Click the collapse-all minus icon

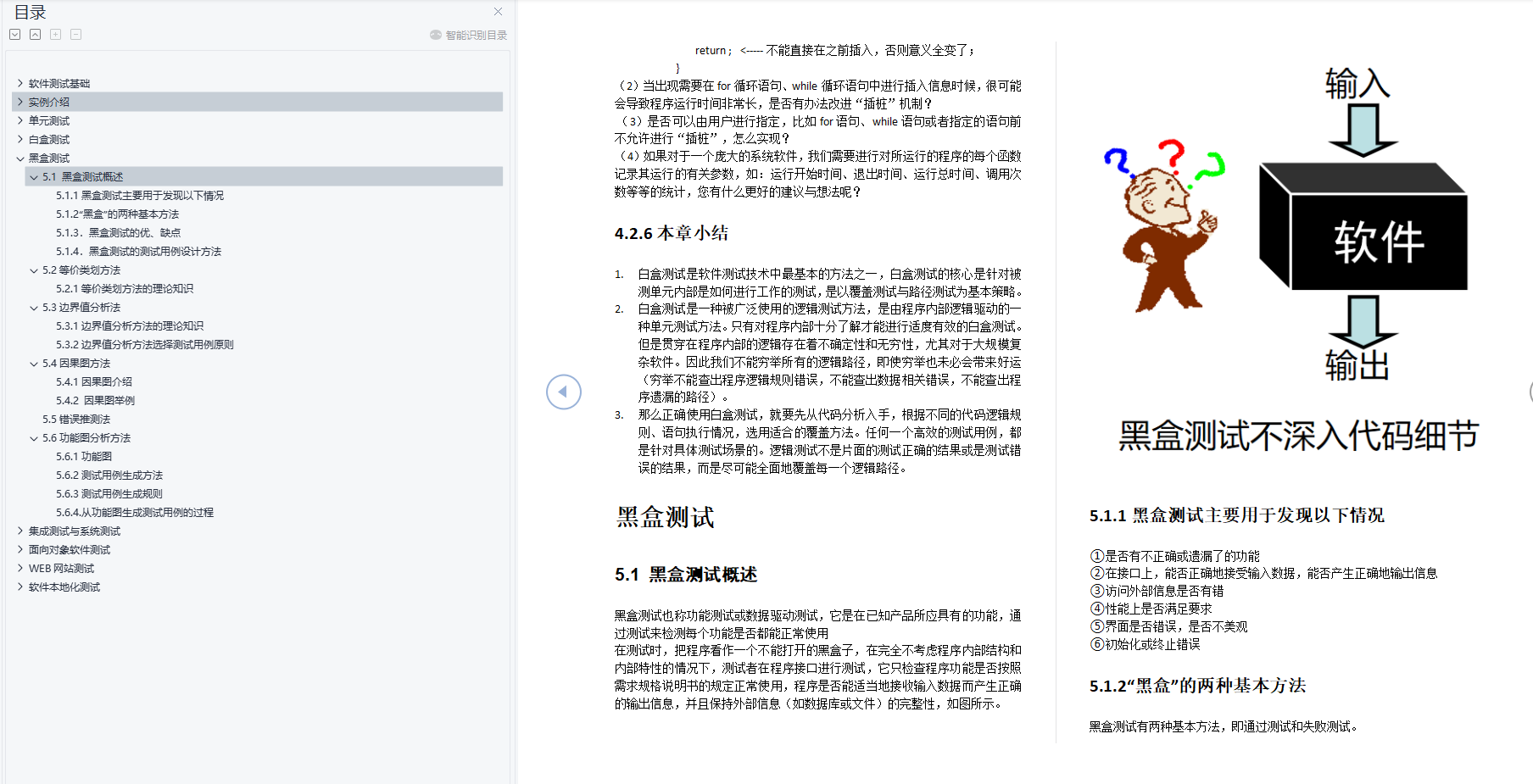coord(75,34)
